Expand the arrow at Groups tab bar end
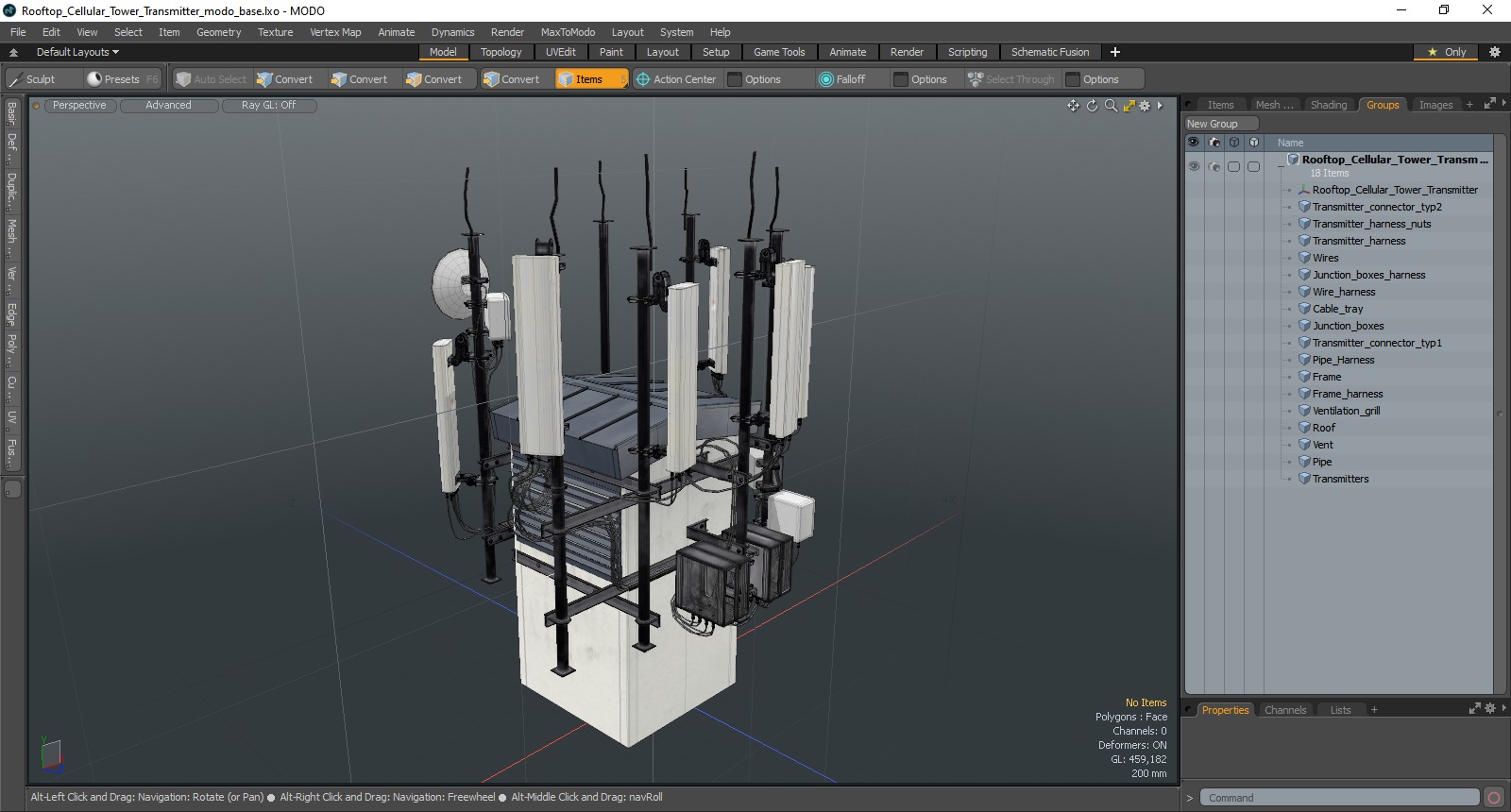 [1503, 104]
